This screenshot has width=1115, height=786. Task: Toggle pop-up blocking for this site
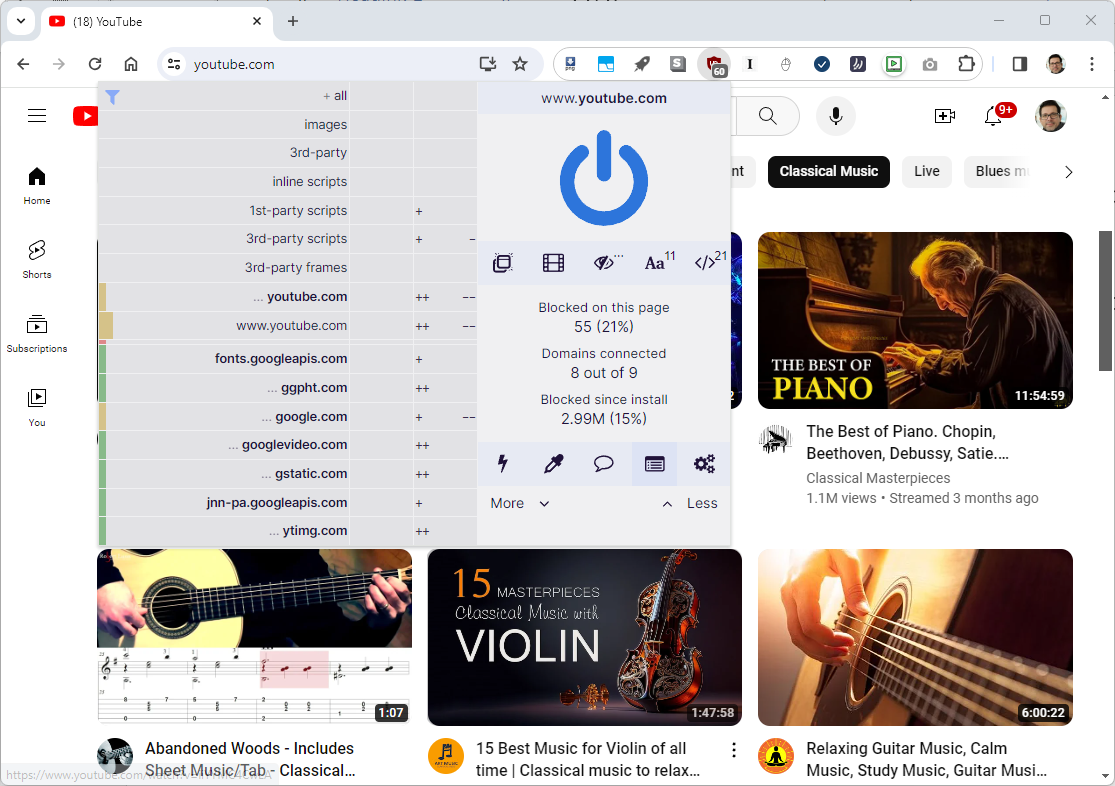(503, 263)
